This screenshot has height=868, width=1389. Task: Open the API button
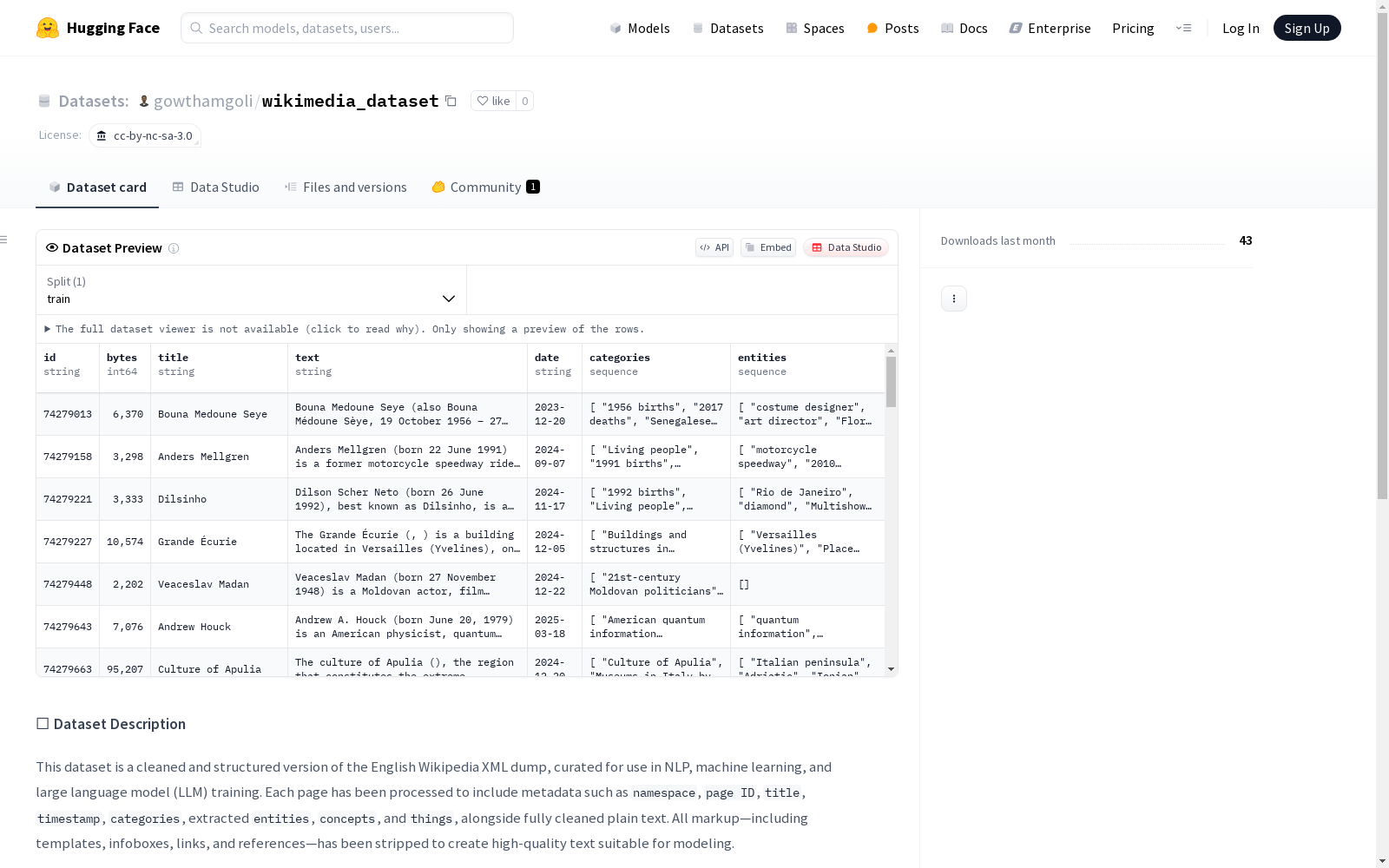pyautogui.click(x=714, y=247)
